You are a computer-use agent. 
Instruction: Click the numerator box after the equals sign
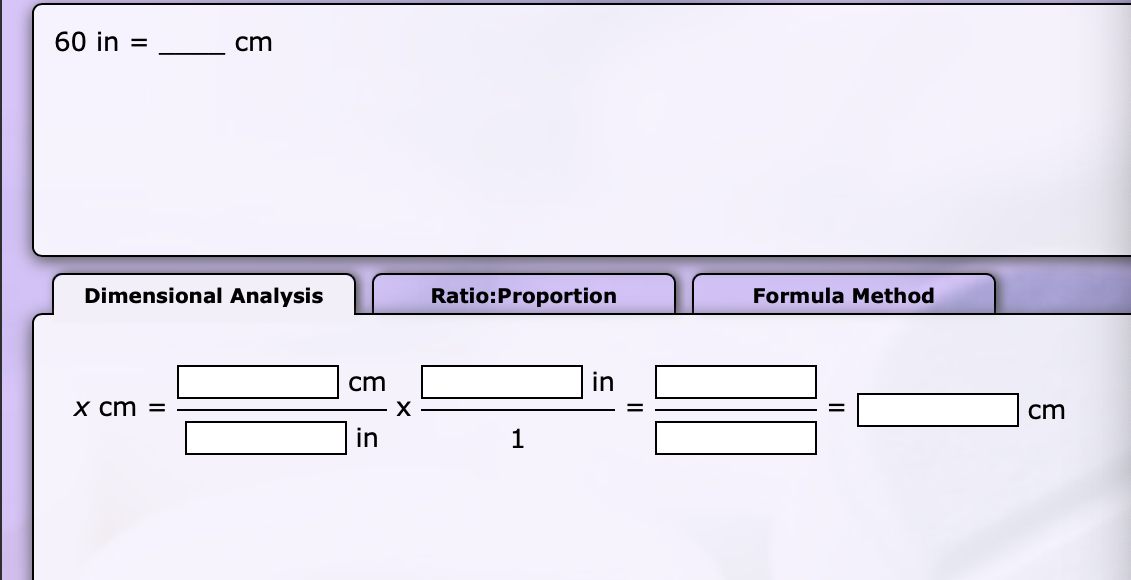[x=735, y=381]
